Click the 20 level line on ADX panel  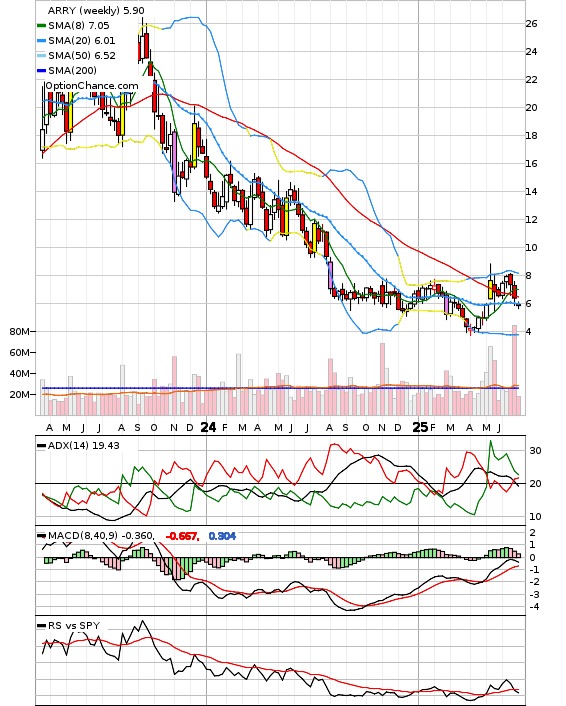click(x=280, y=484)
